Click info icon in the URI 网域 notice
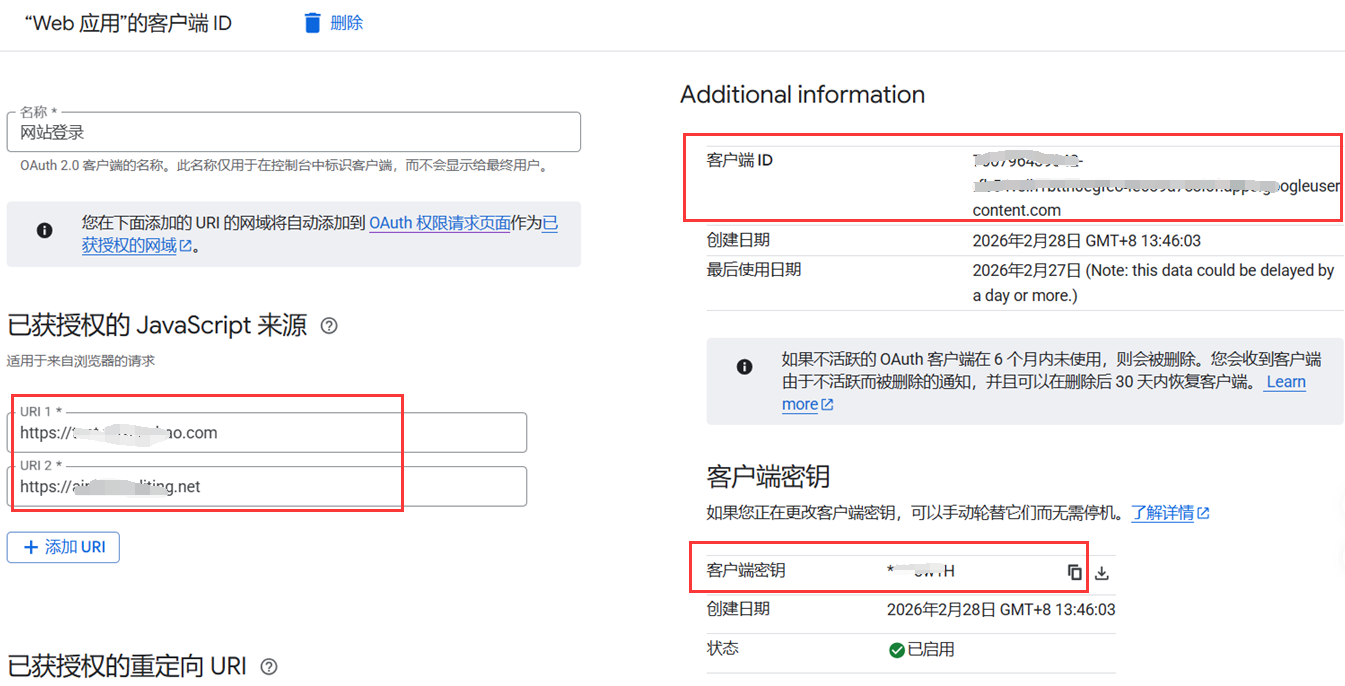1345x686 pixels. 44,231
